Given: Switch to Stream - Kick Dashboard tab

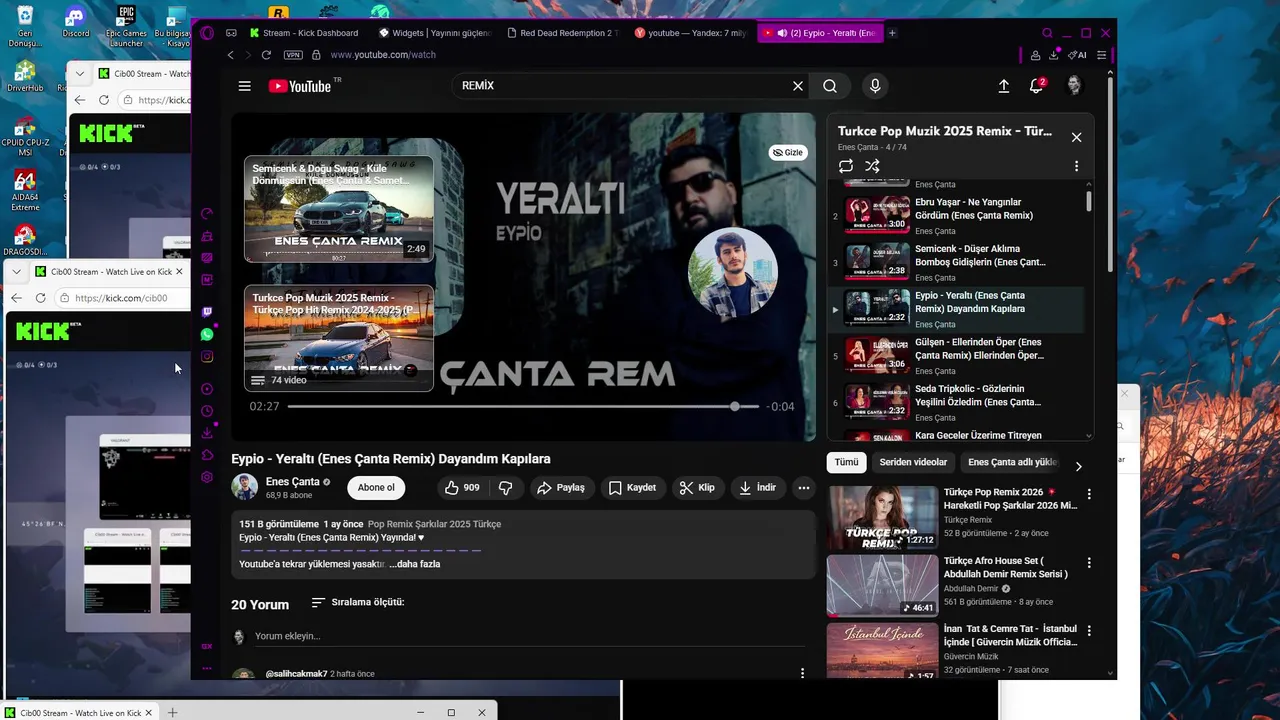Looking at the screenshot, I should click(304, 33).
